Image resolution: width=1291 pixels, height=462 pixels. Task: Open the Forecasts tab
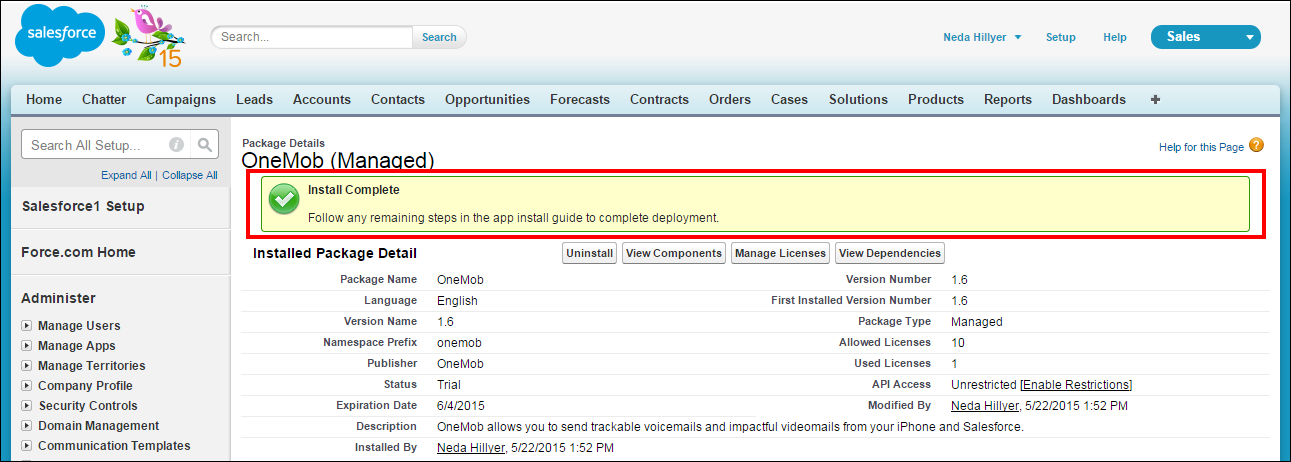point(580,99)
